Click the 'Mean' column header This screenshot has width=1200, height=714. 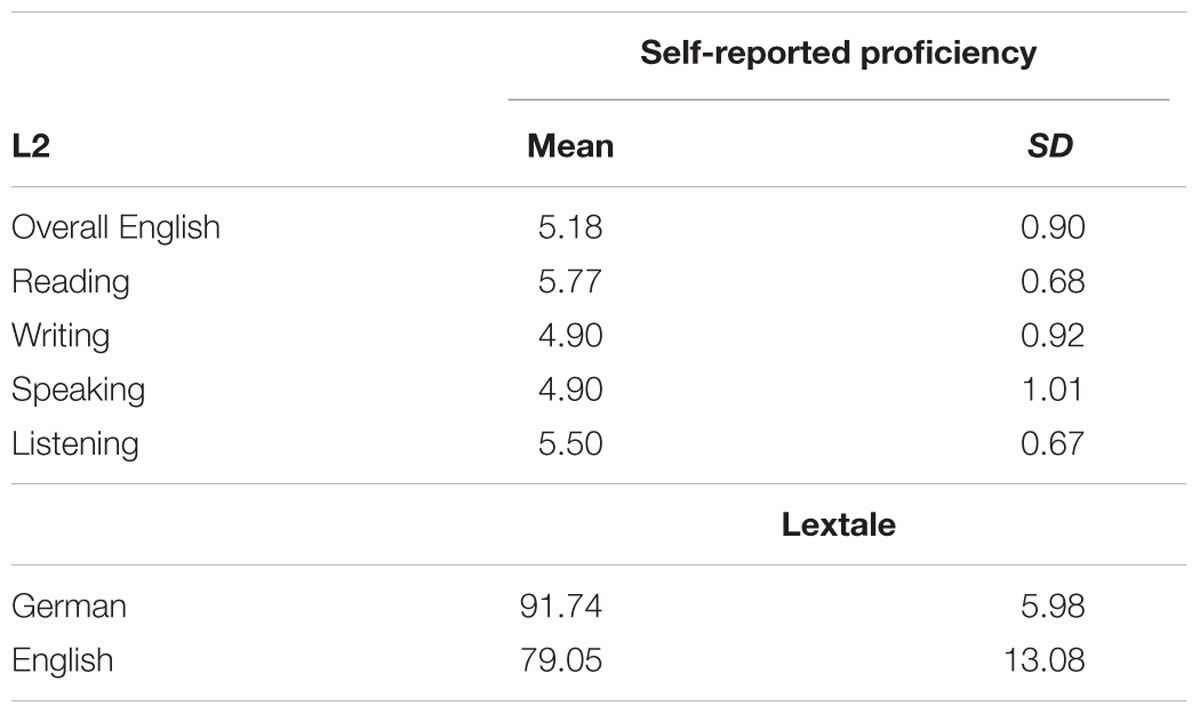[x=570, y=146]
